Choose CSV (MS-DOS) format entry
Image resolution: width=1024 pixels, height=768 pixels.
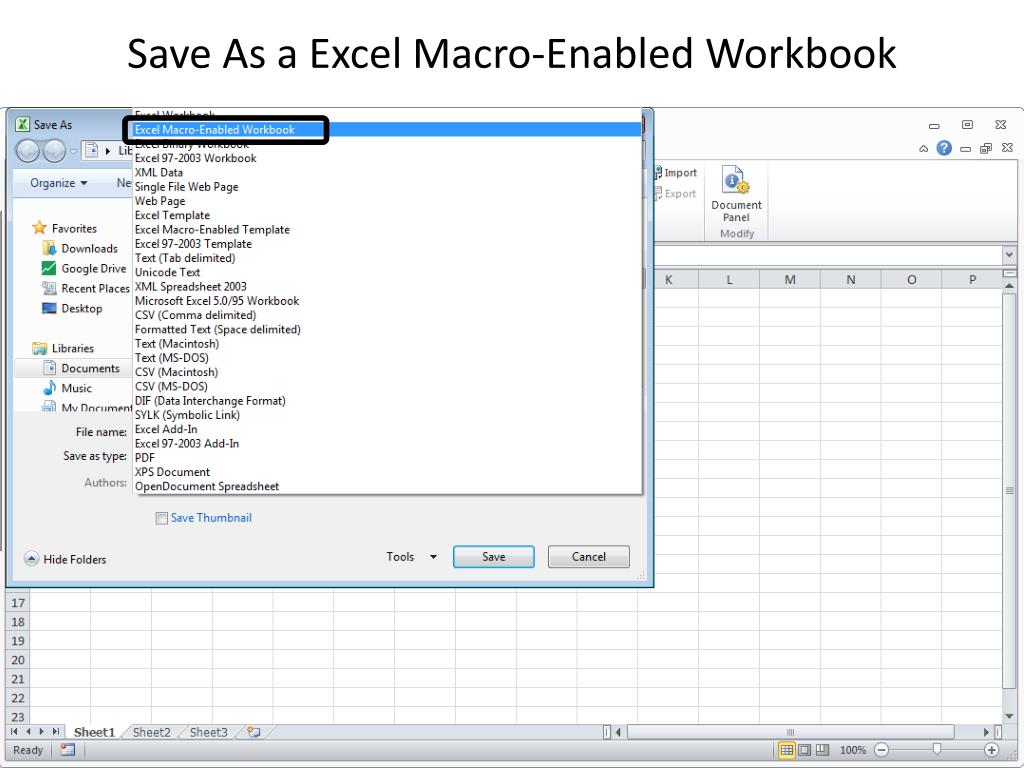387,387
